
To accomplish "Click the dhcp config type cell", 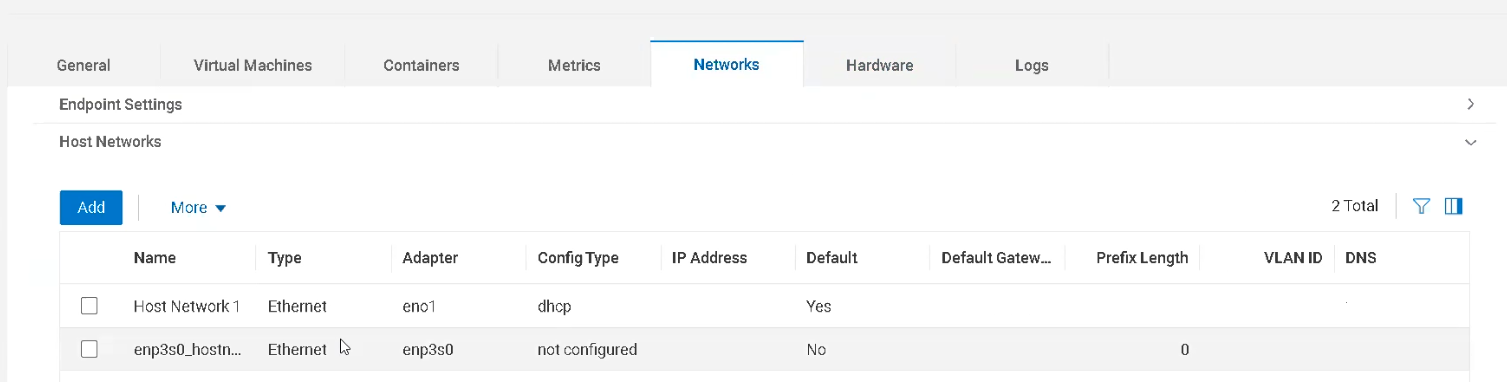I will pos(554,307).
